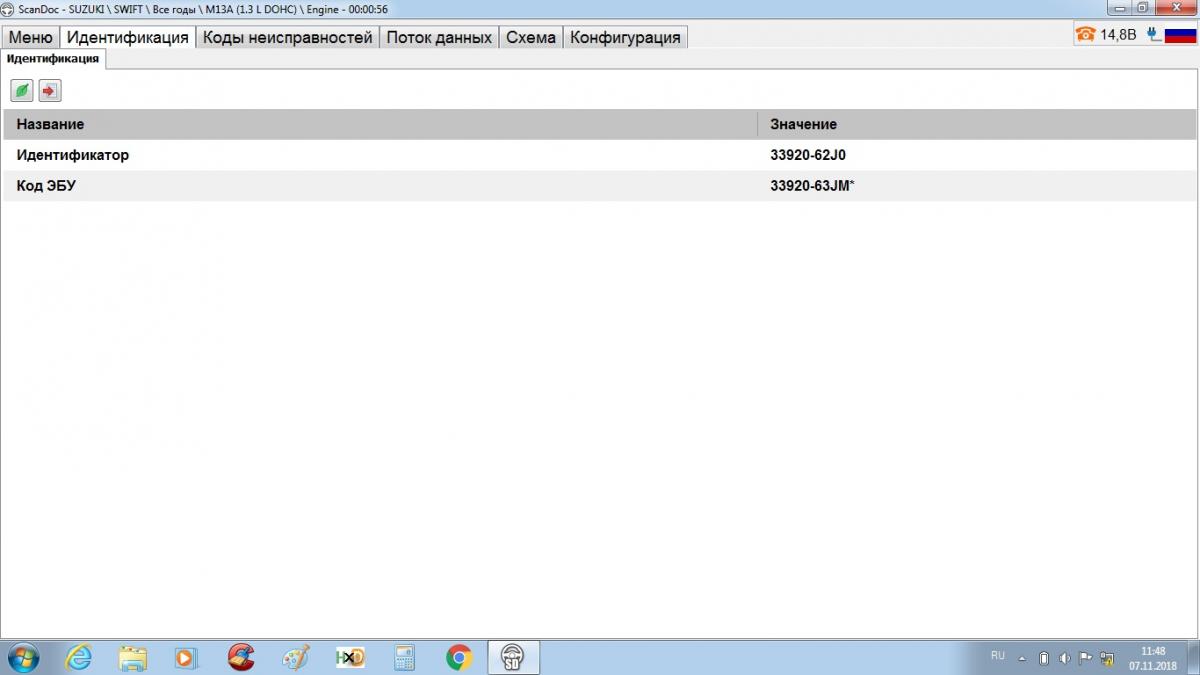Click the RU input language indicator
This screenshot has width=1200, height=675.
[998, 656]
